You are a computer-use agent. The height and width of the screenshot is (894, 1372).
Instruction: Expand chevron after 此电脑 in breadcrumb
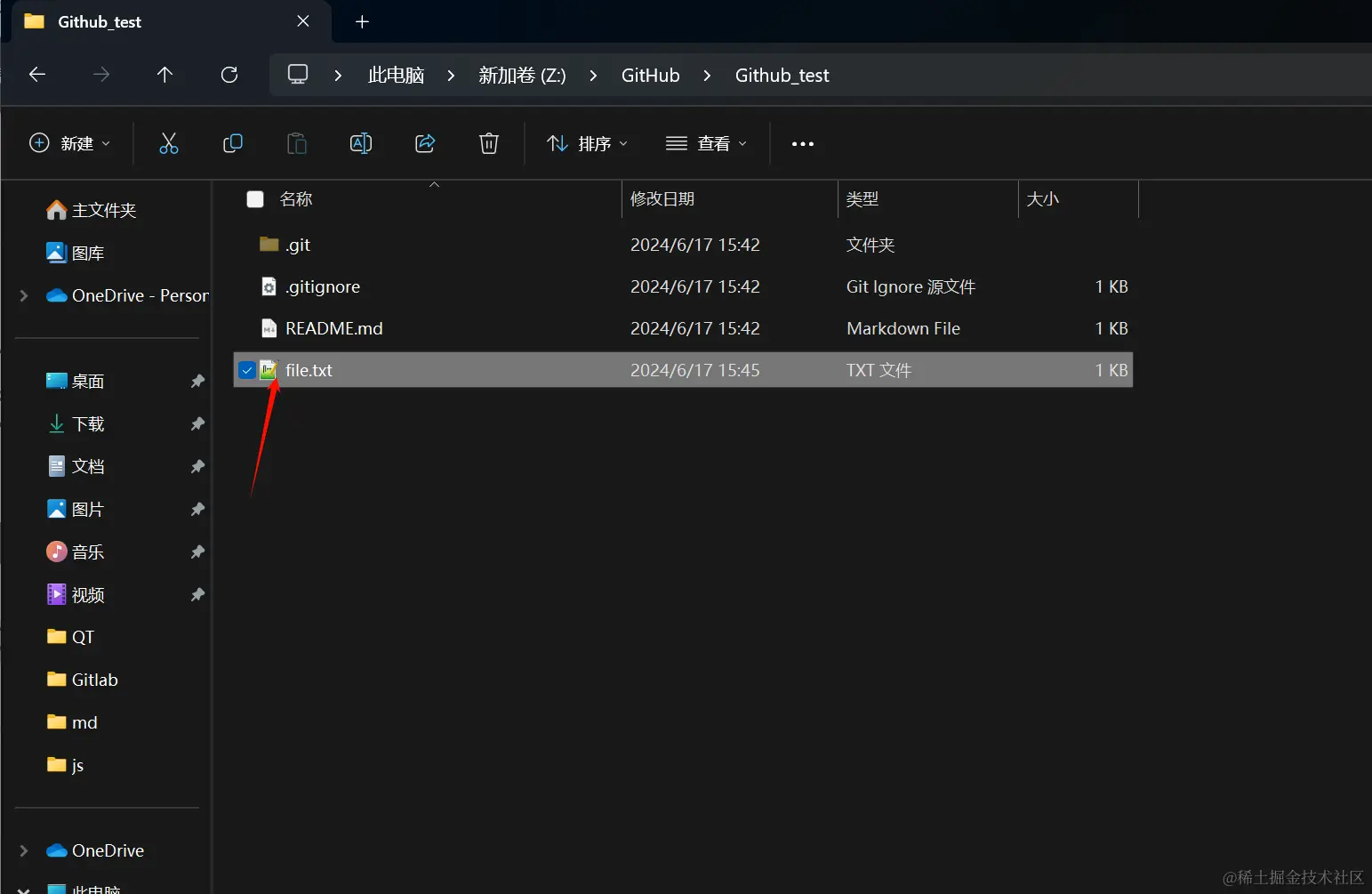[451, 76]
